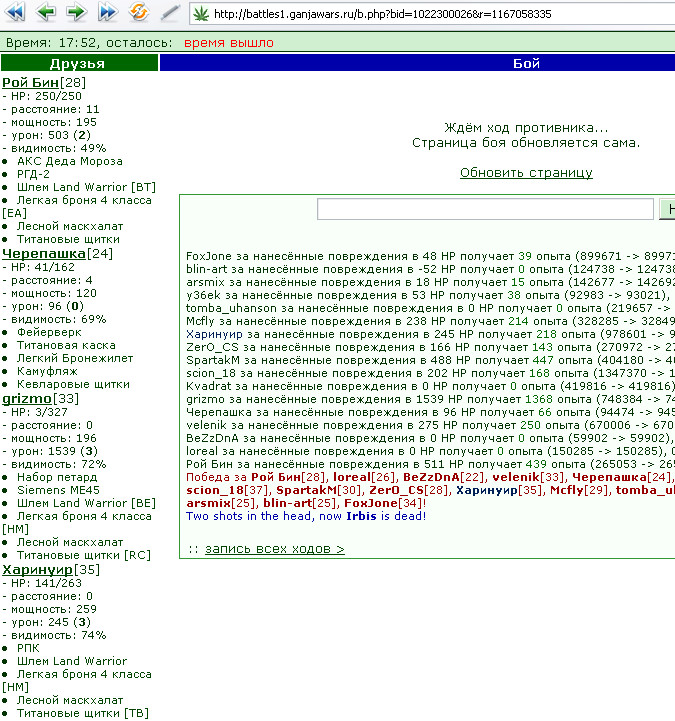Click item 'Шлем Land Warrior [BT]'
The image size is (675, 721).
tap(86, 187)
